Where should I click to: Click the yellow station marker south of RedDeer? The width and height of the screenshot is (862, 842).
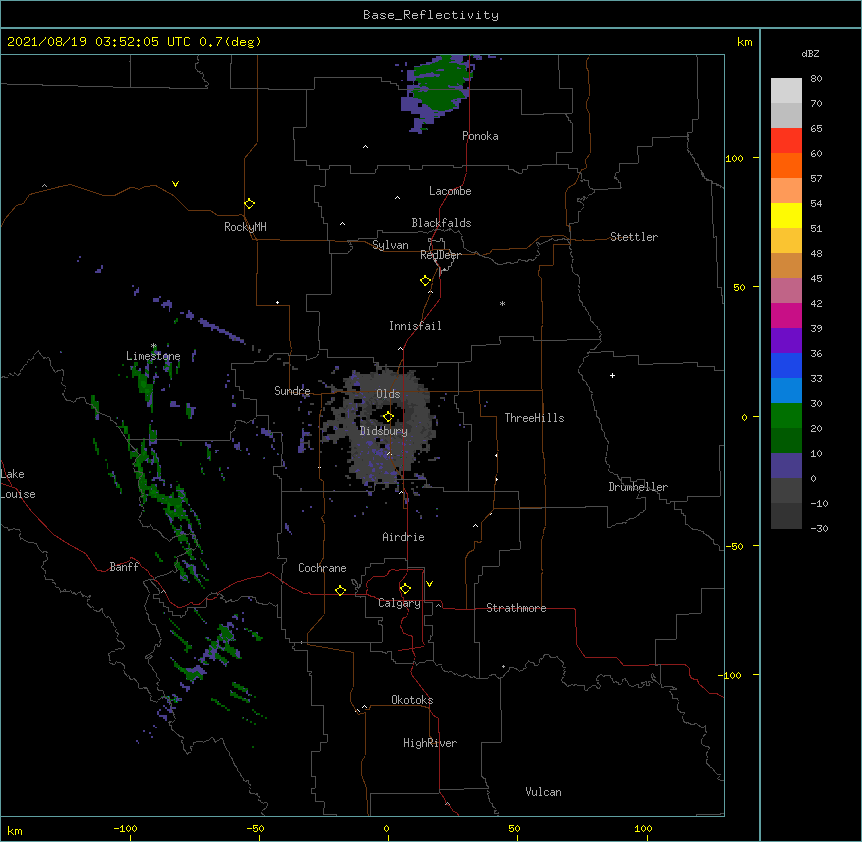[x=425, y=281]
